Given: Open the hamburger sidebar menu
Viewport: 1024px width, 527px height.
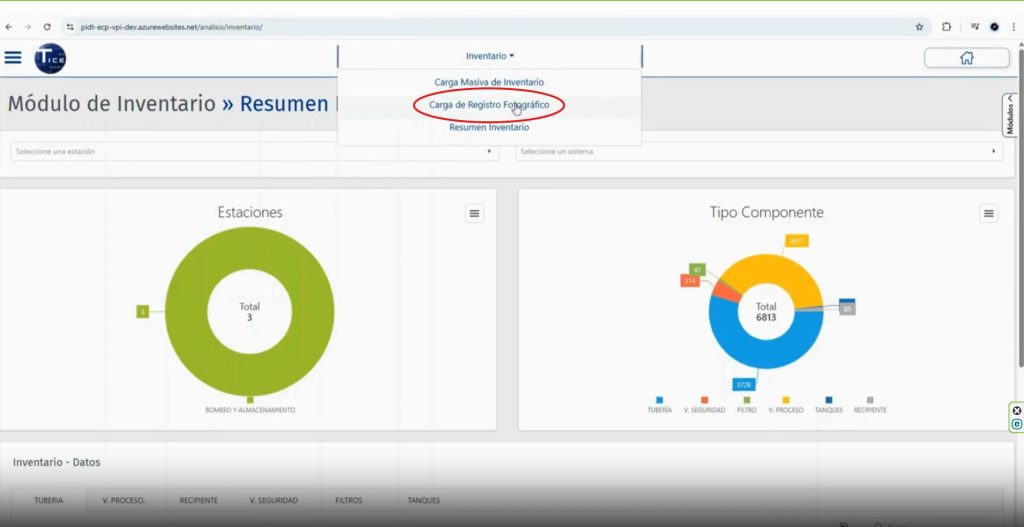Looking at the screenshot, I should pyautogui.click(x=13, y=58).
